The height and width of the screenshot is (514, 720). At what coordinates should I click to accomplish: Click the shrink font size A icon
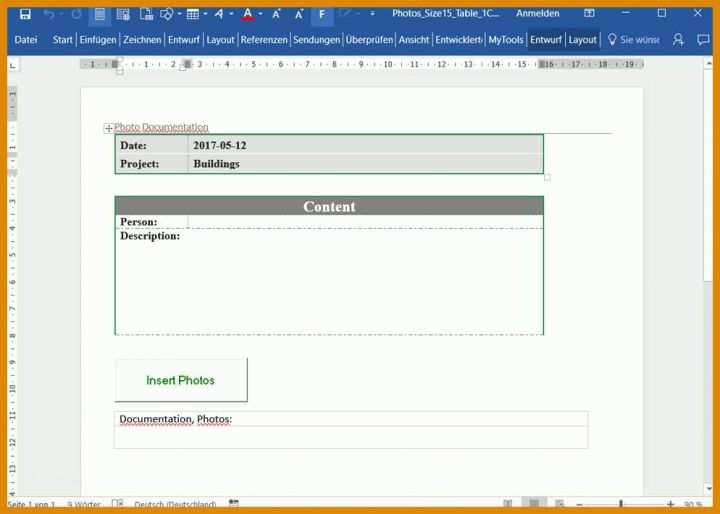pyautogui.click(x=299, y=14)
